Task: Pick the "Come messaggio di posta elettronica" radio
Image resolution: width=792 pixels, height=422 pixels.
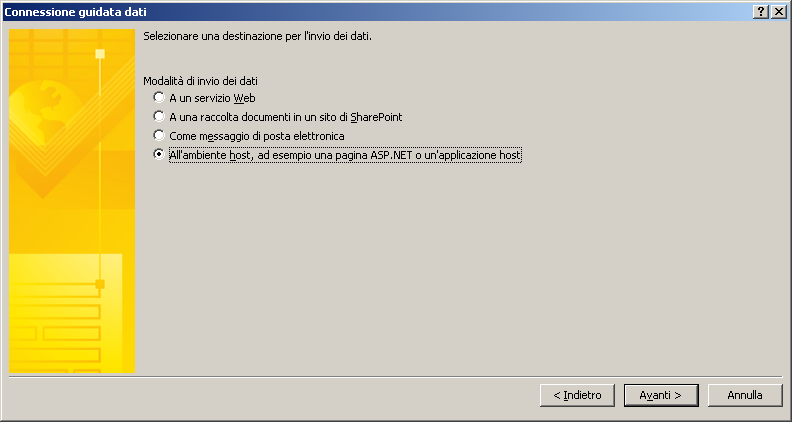Action: coord(159,135)
